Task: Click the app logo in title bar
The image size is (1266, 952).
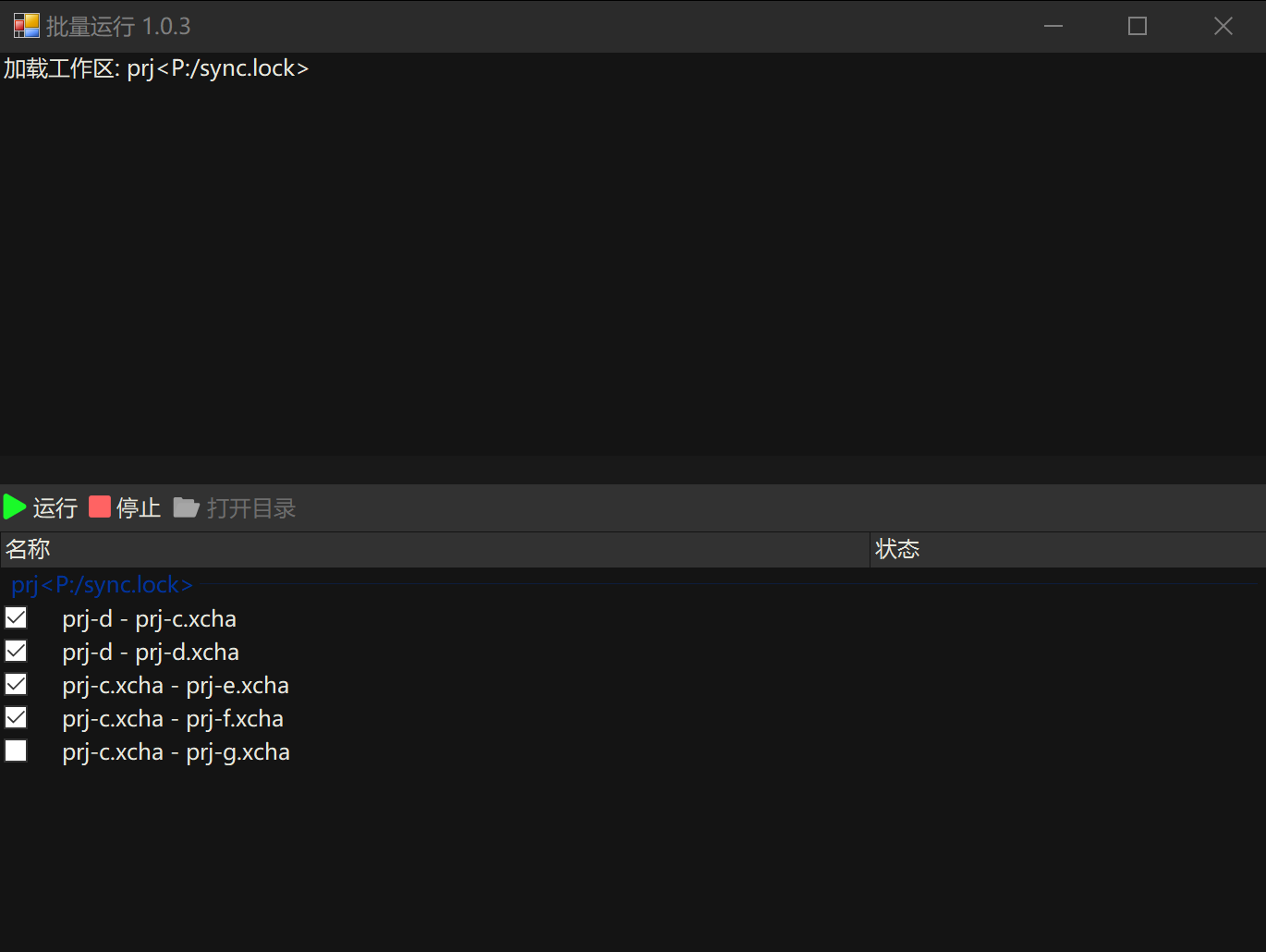Action: tap(26, 26)
